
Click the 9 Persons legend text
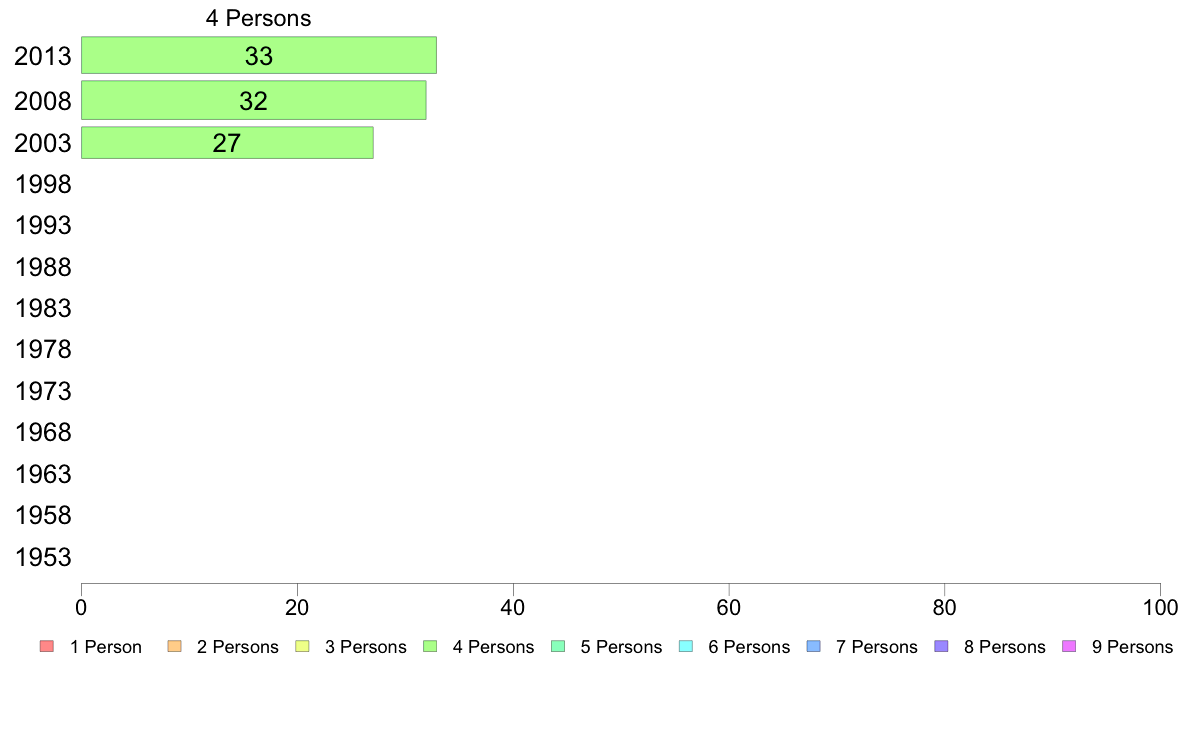[1132, 647]
